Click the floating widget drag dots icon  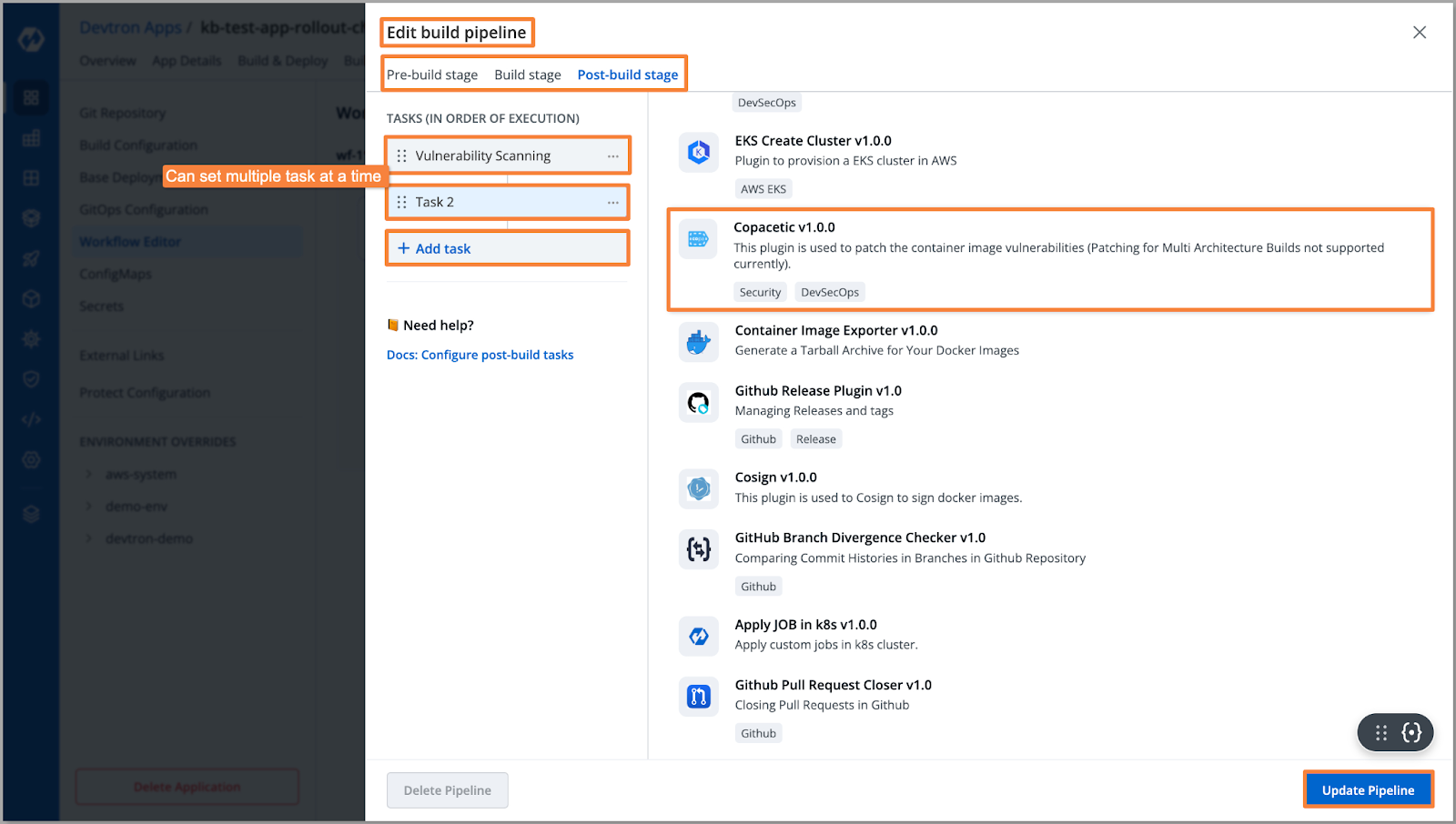(x=1381, y=733)
